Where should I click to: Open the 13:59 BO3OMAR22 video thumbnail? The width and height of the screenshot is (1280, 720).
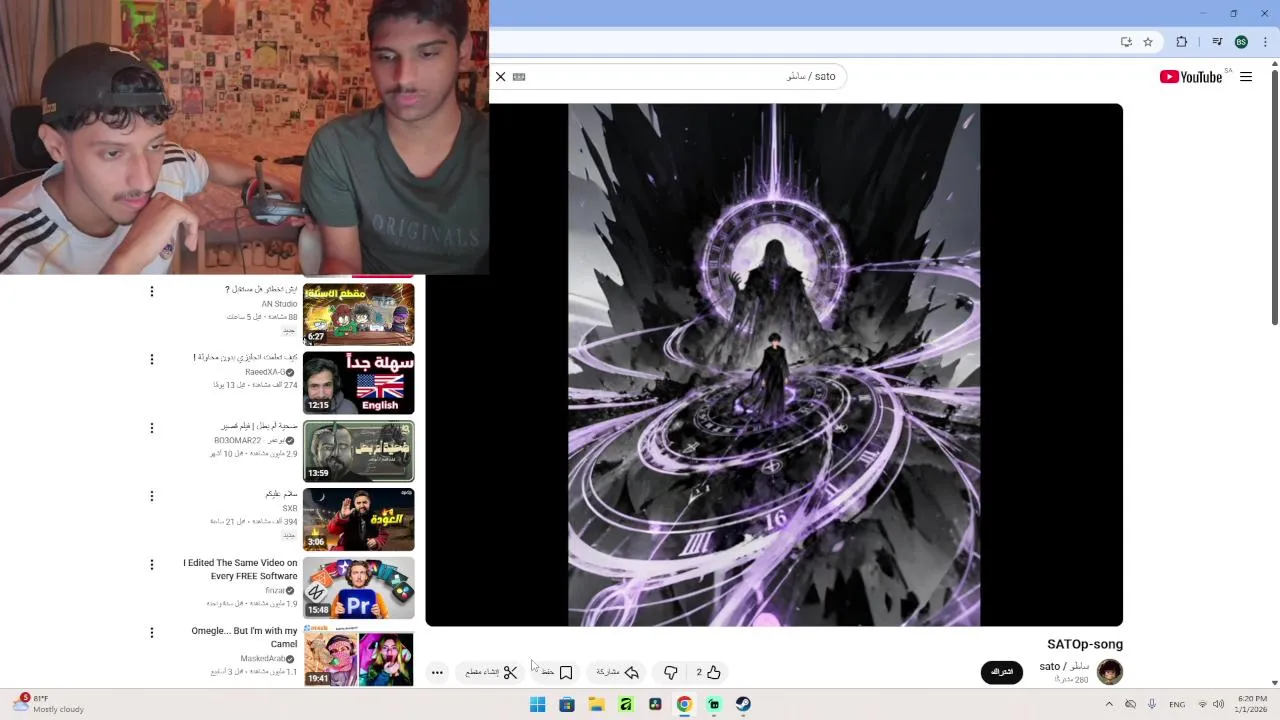tap(358, 451)
